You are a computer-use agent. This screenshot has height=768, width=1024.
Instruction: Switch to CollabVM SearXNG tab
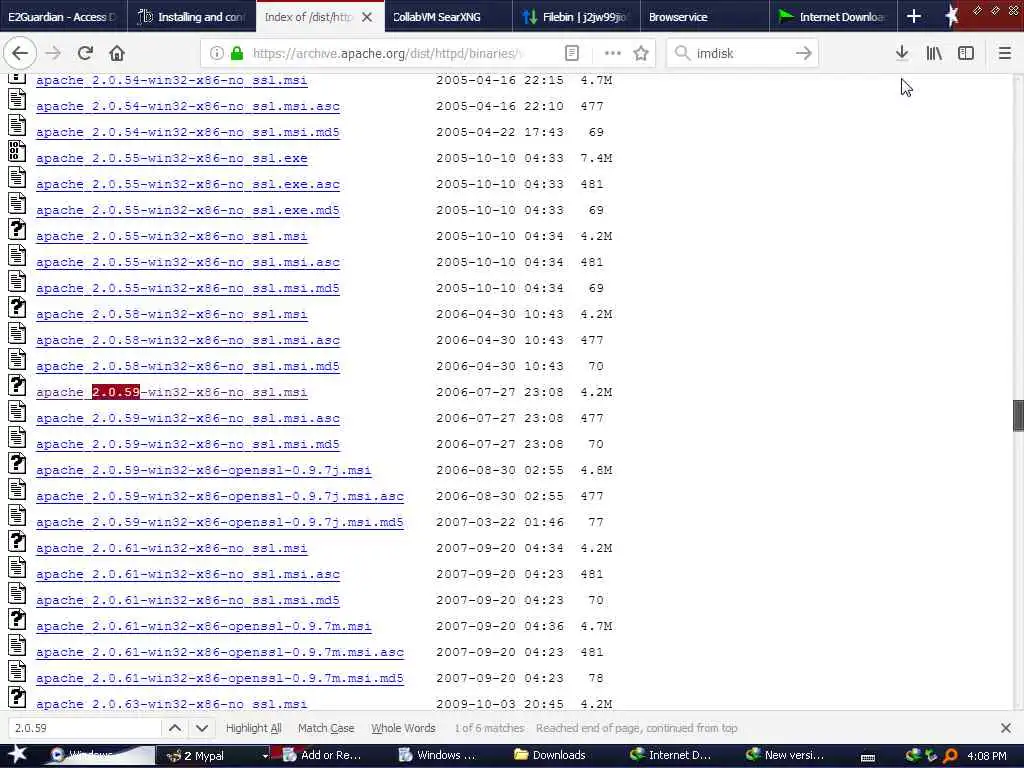pyautogui.click(x=448, y=17)
